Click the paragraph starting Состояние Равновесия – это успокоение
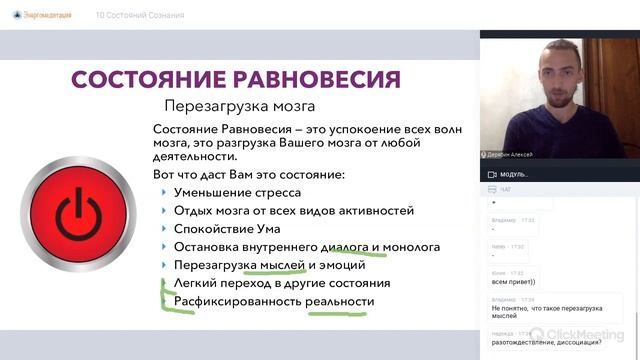Image resolution: width=640 pixels, height=360 pixels. click(307, 142)
